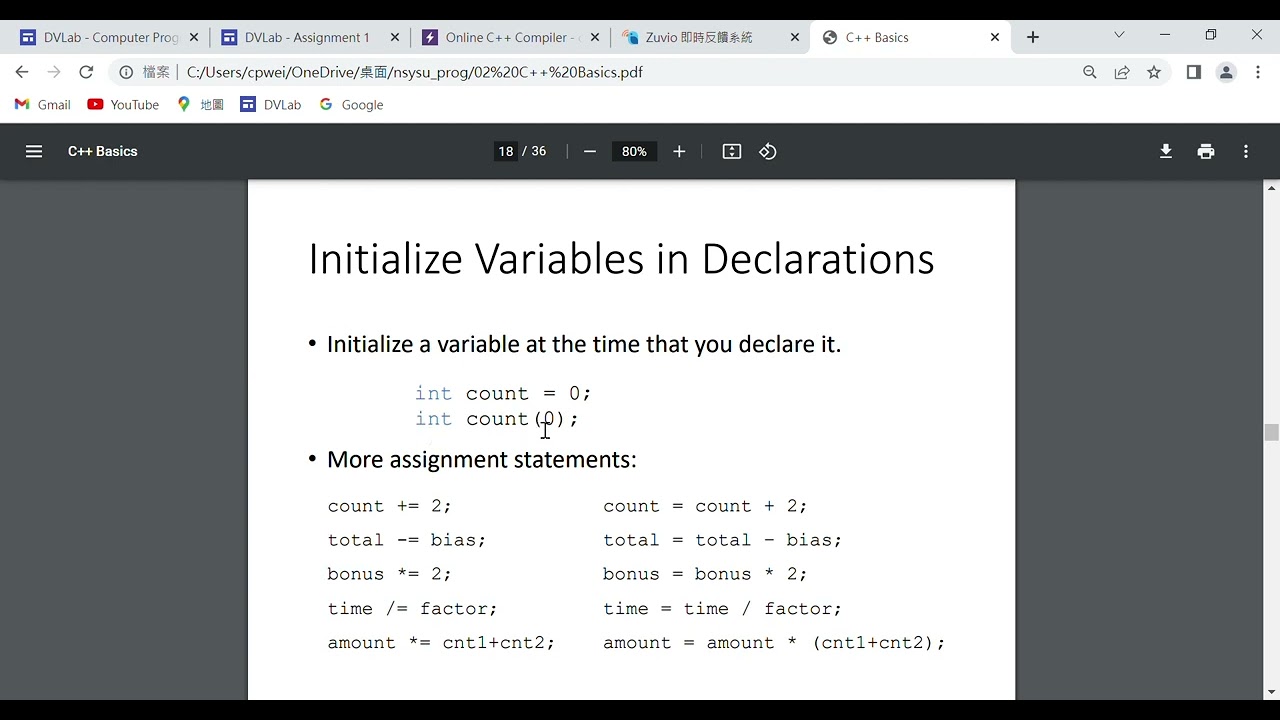Viewport: 1280px width, 720px height.
Task: Click the text bonus = bonus * 2;
Action: (x=705, y=574)
